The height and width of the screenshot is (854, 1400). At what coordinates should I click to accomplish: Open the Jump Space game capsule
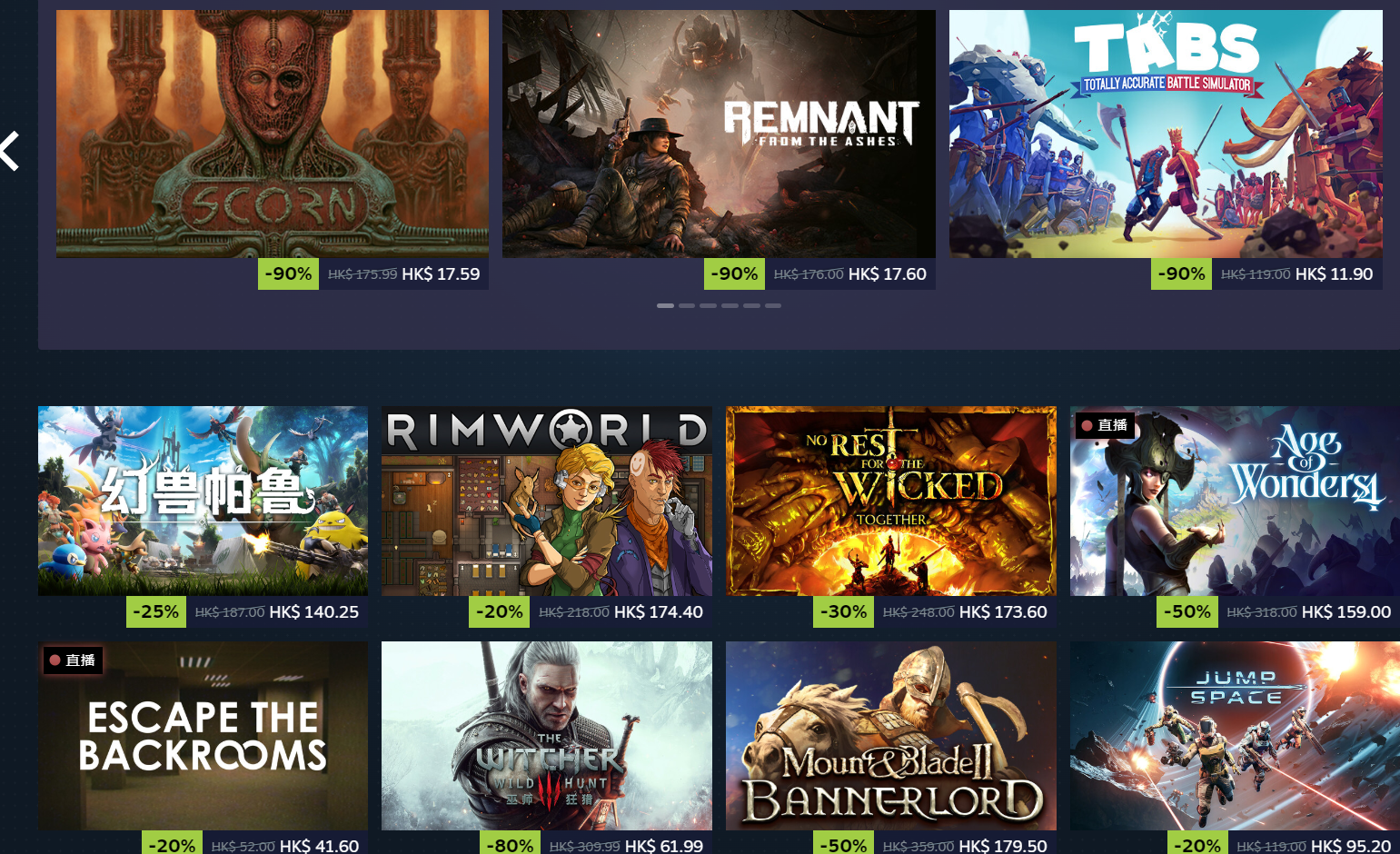click(1235, 736)
